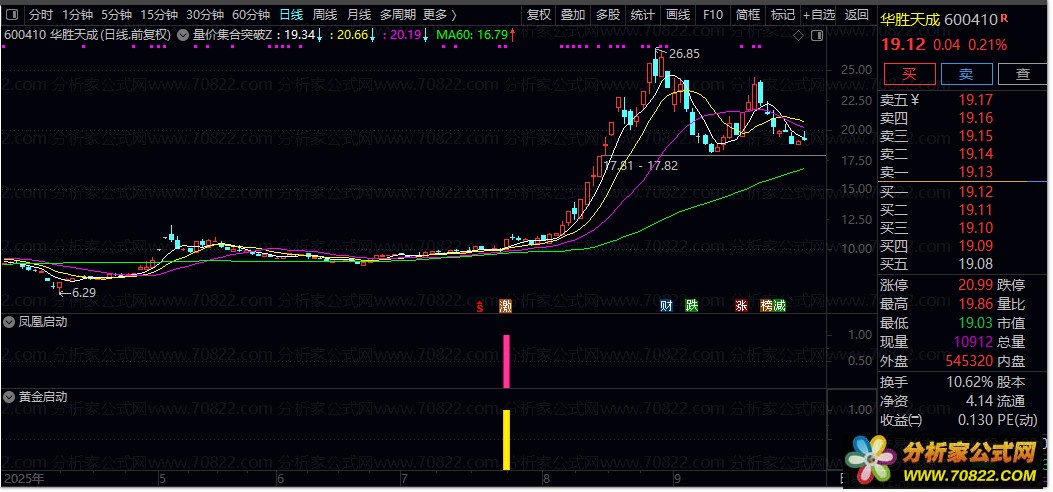The height and width of the screenshot is (492, 1053).
Task: Select the 日线 daily period tab
Action: 291,14
